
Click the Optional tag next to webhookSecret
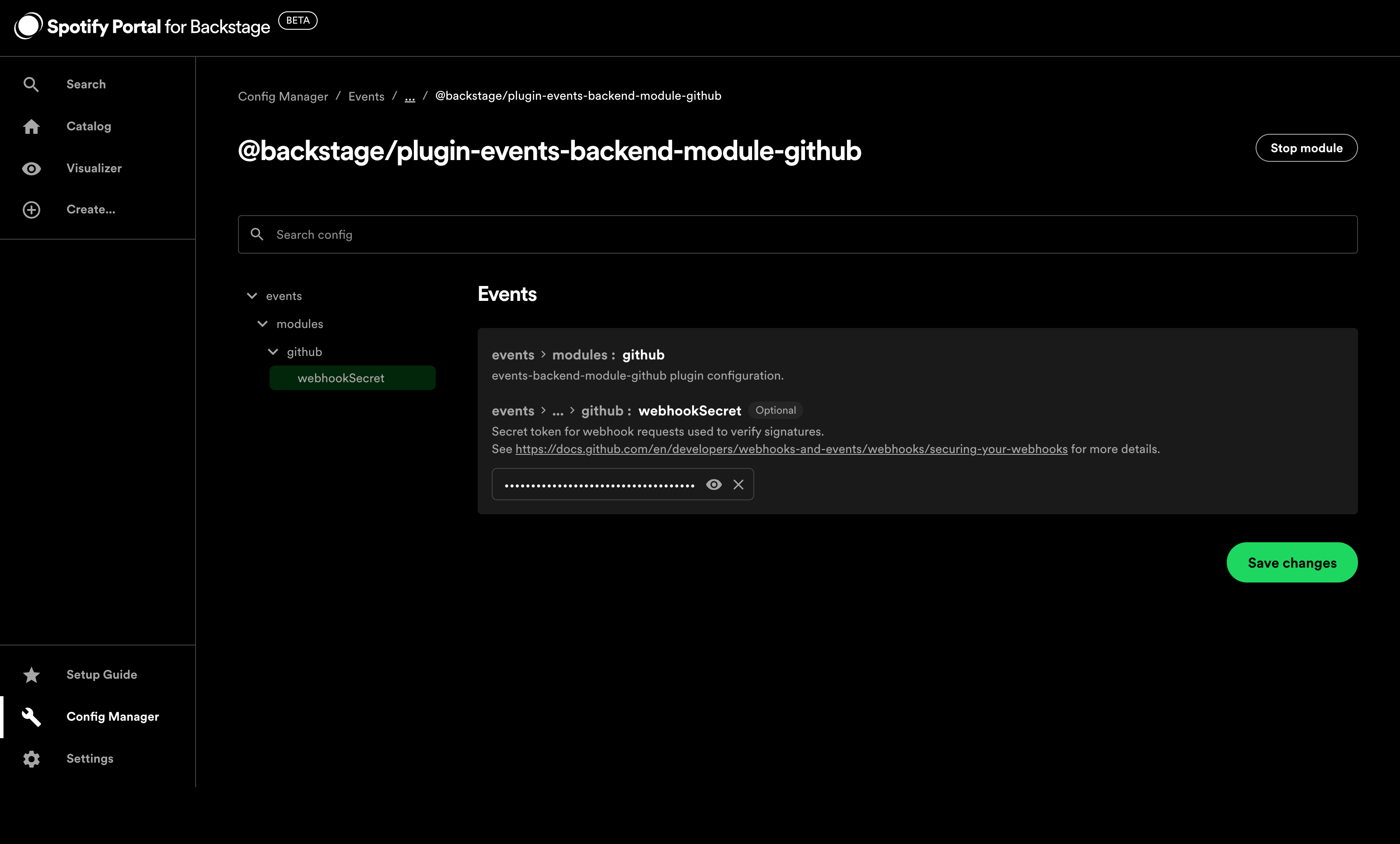[776, 410]
